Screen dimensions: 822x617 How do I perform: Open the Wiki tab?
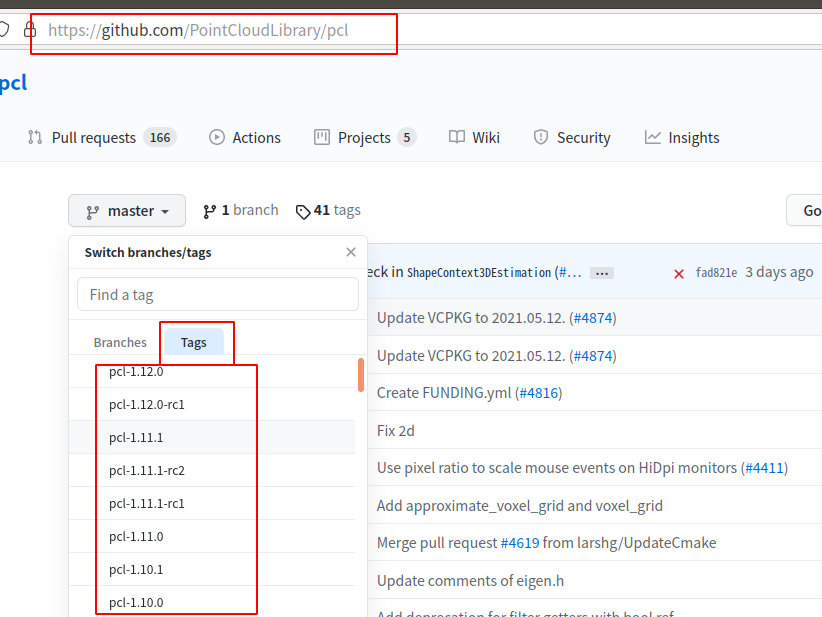coord(474,138)
